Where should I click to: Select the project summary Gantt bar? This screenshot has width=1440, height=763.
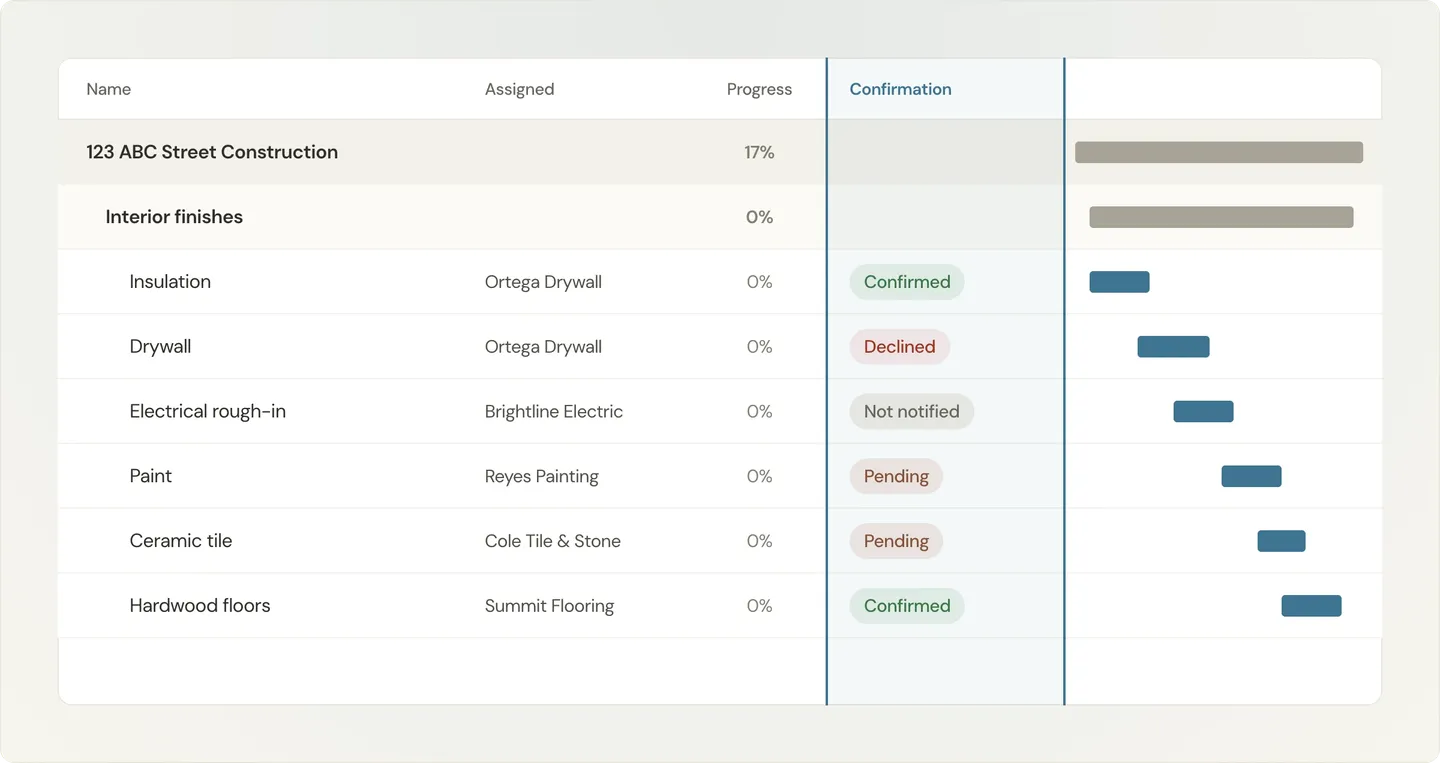tap(1219, 152)
